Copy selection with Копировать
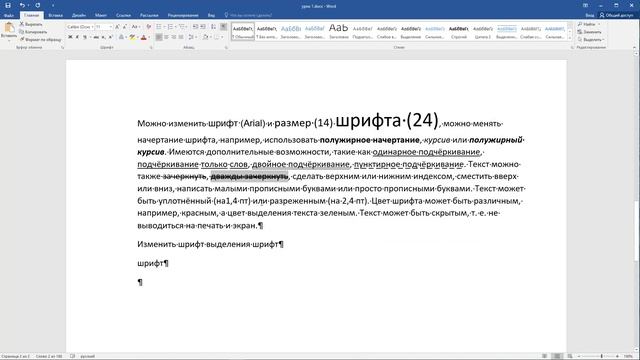The height and width of the screenshot is (360, 640). click(33, 32)
